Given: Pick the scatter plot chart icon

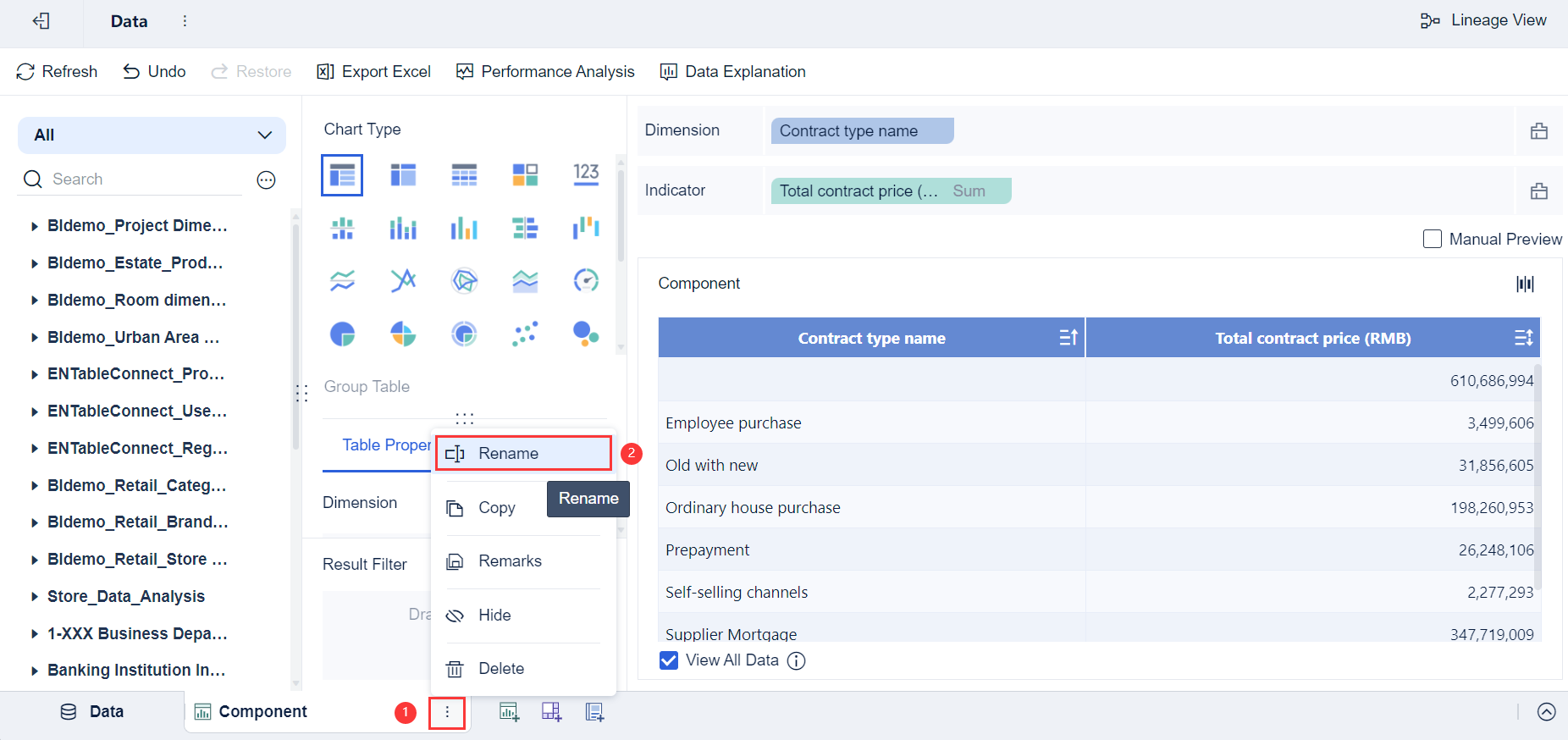Looking at the screenshot, I should [525, 334].
